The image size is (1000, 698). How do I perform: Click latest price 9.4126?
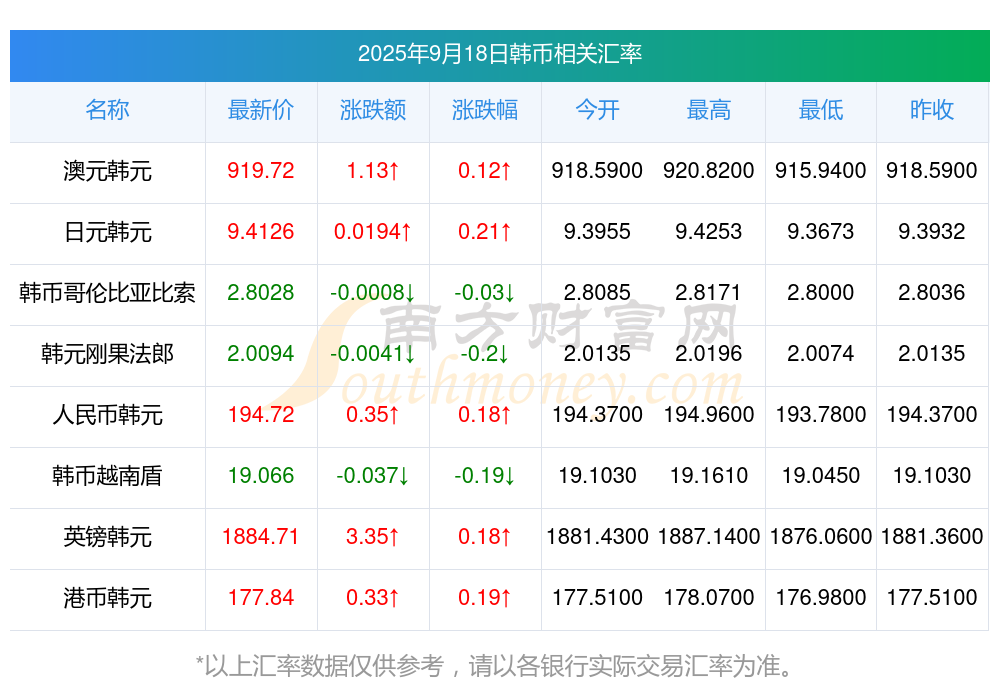click(x=261, y=232)
